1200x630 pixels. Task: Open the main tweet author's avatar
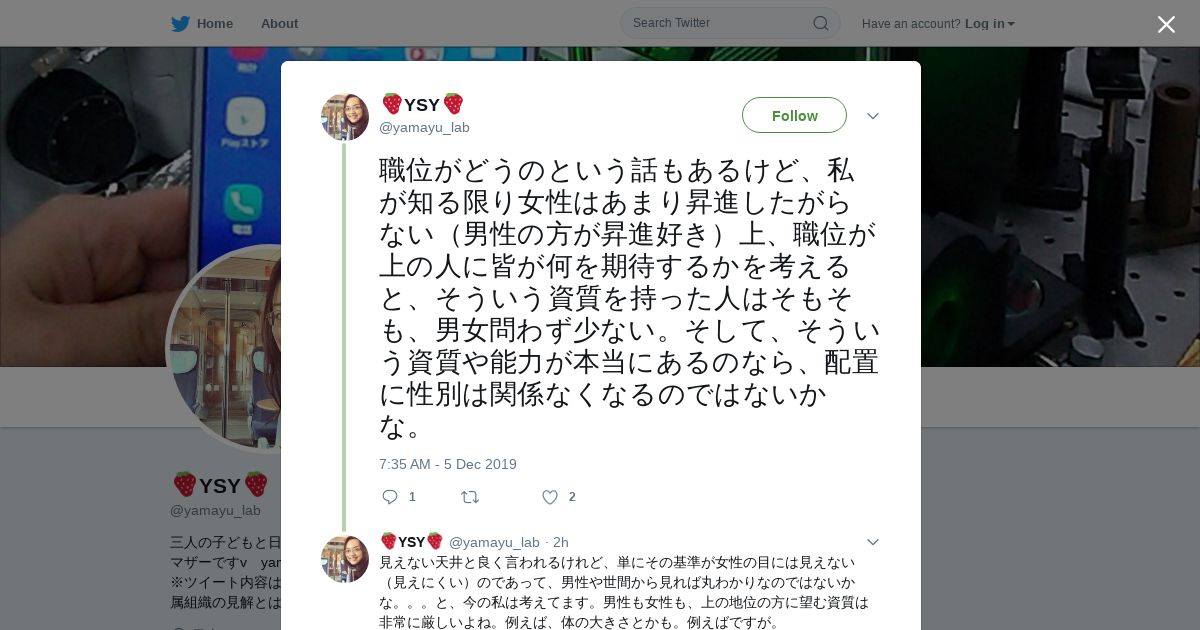[345, 117]
